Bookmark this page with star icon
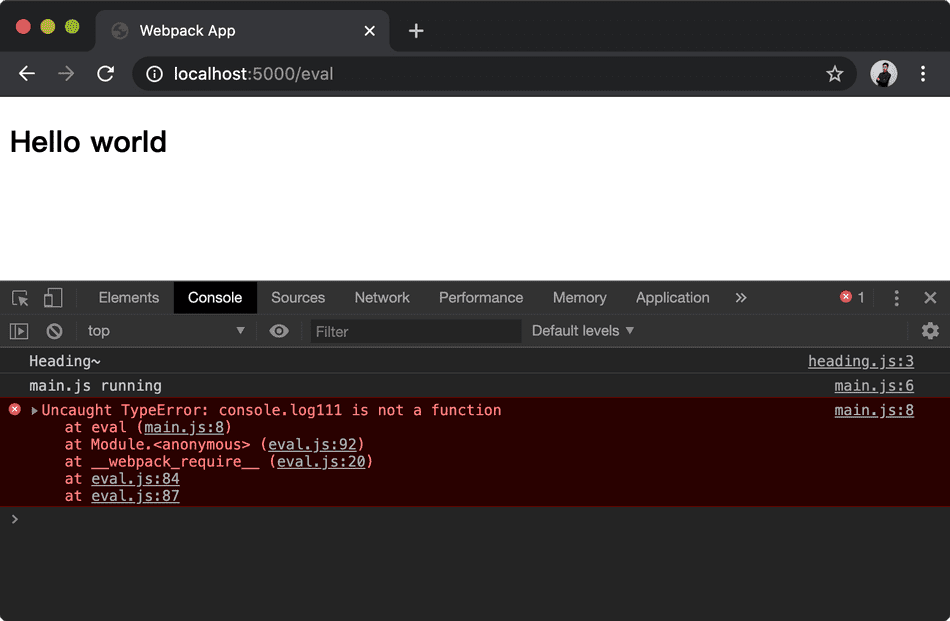This screenshot has height=621, width=950. click(x=834, y=74)
